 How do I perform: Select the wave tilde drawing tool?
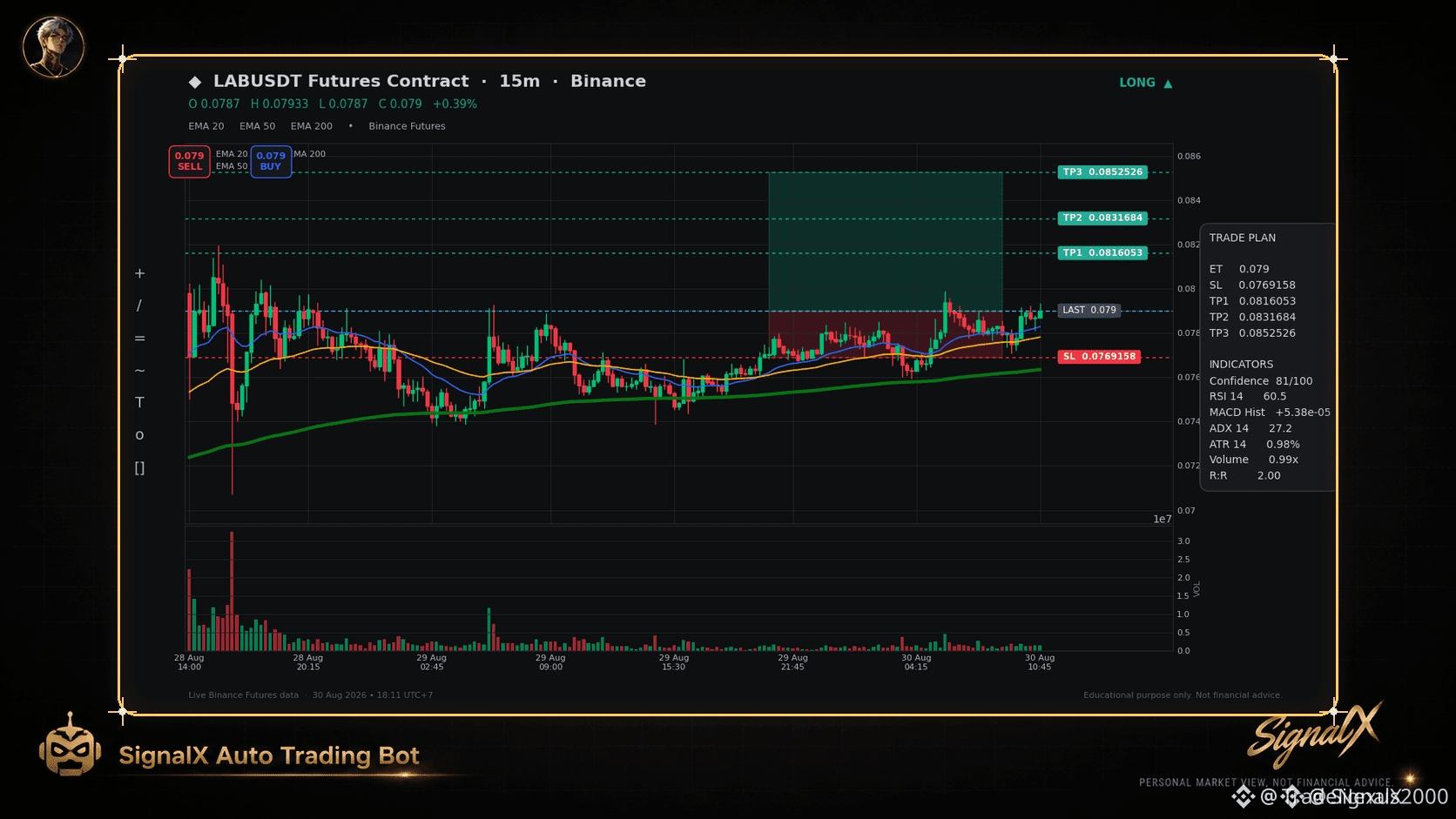(139, 371)
